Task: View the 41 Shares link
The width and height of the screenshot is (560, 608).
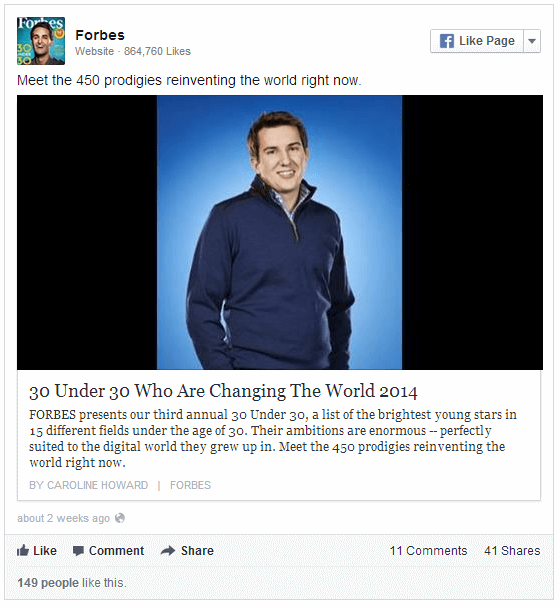Action: pos(512,551)
